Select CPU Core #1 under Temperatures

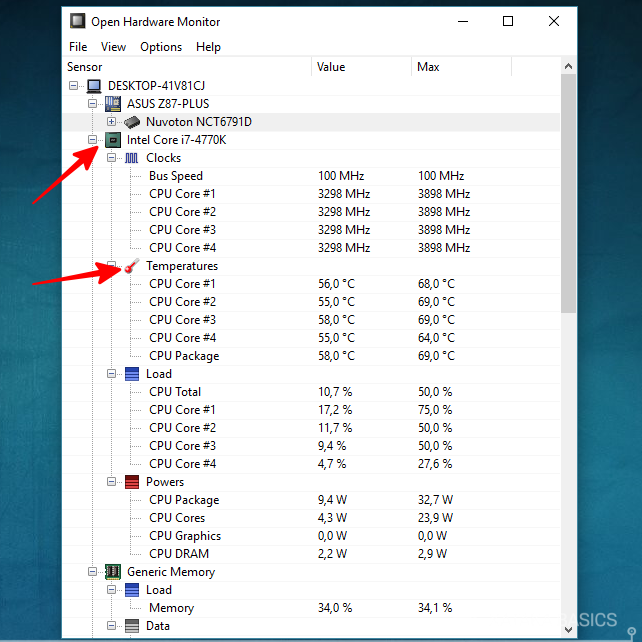(x=311, y=284)
